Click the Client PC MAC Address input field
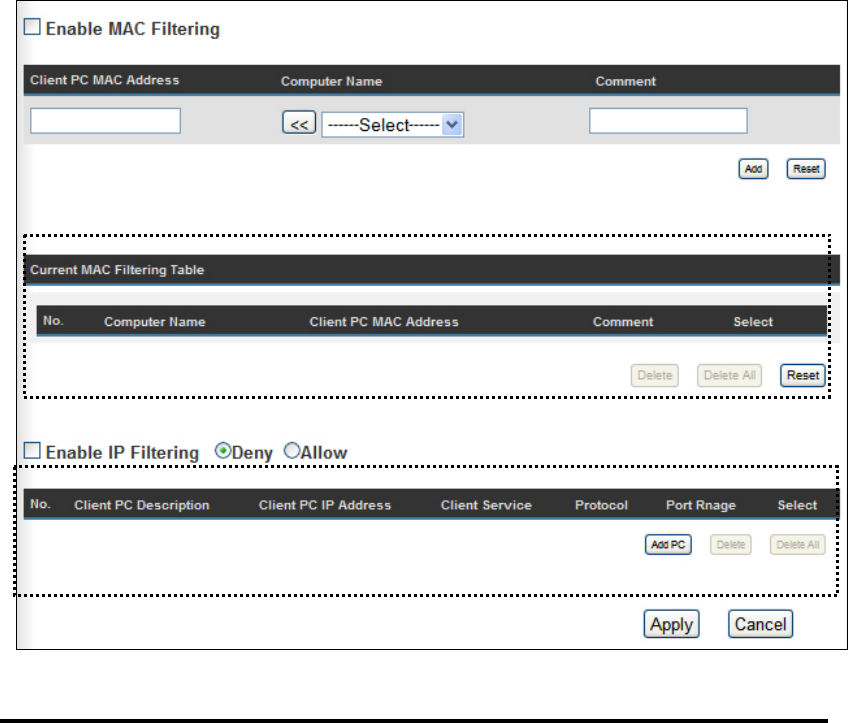848x723 pixels. click(105, 121)
